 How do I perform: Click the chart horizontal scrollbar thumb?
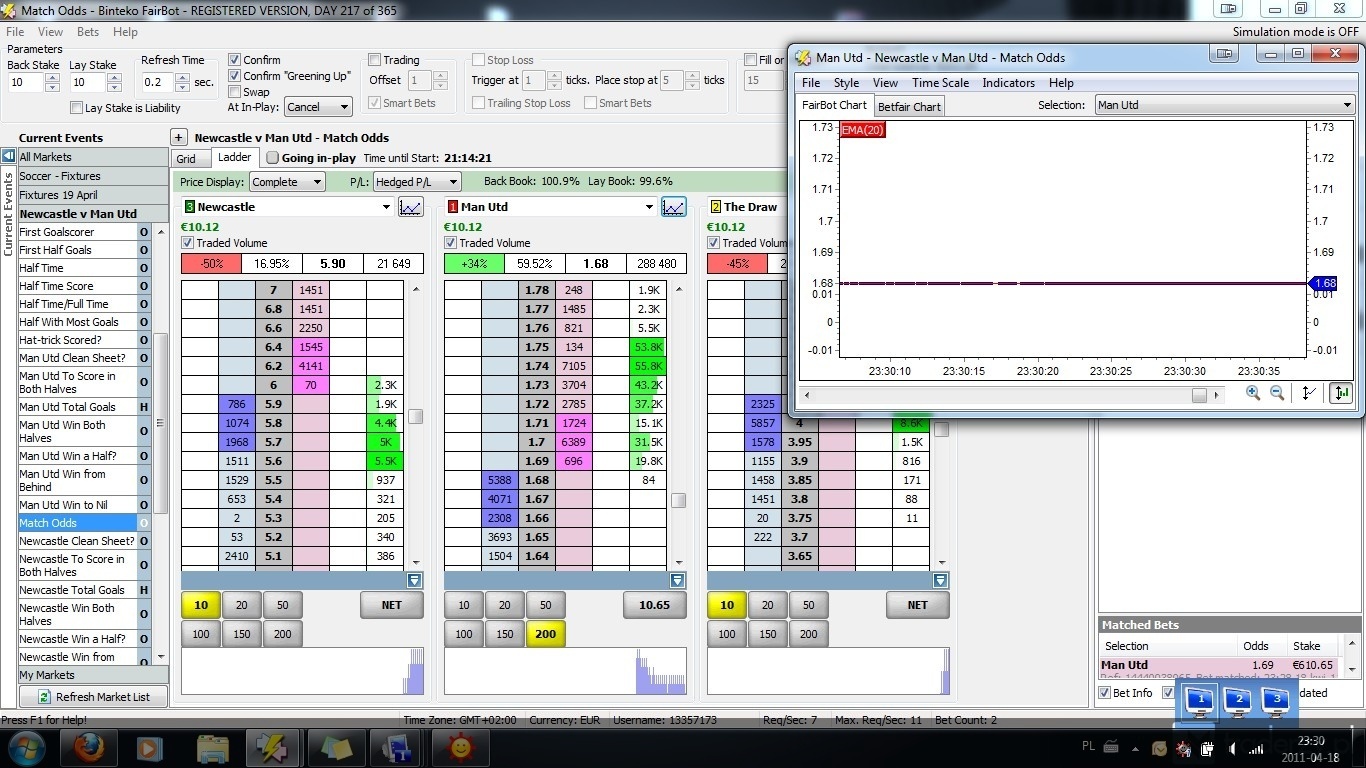tap(1199, 395)
